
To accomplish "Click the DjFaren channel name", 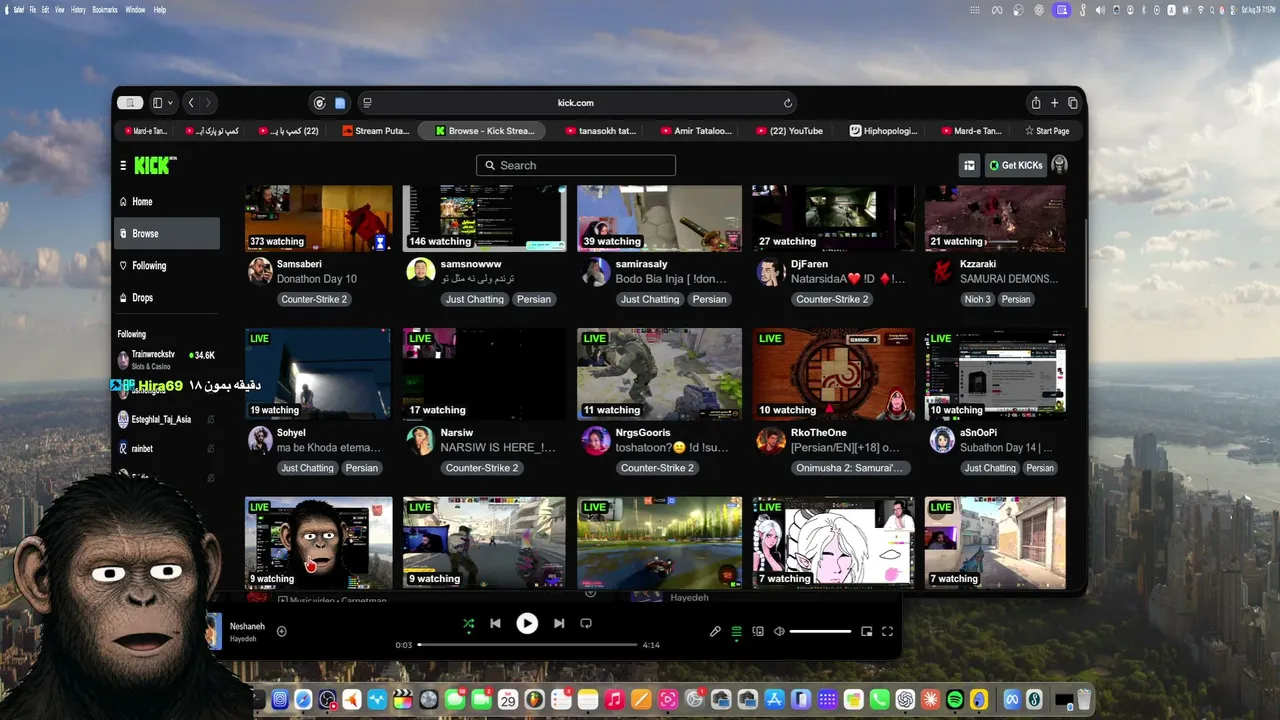I will tap(809, 264).
